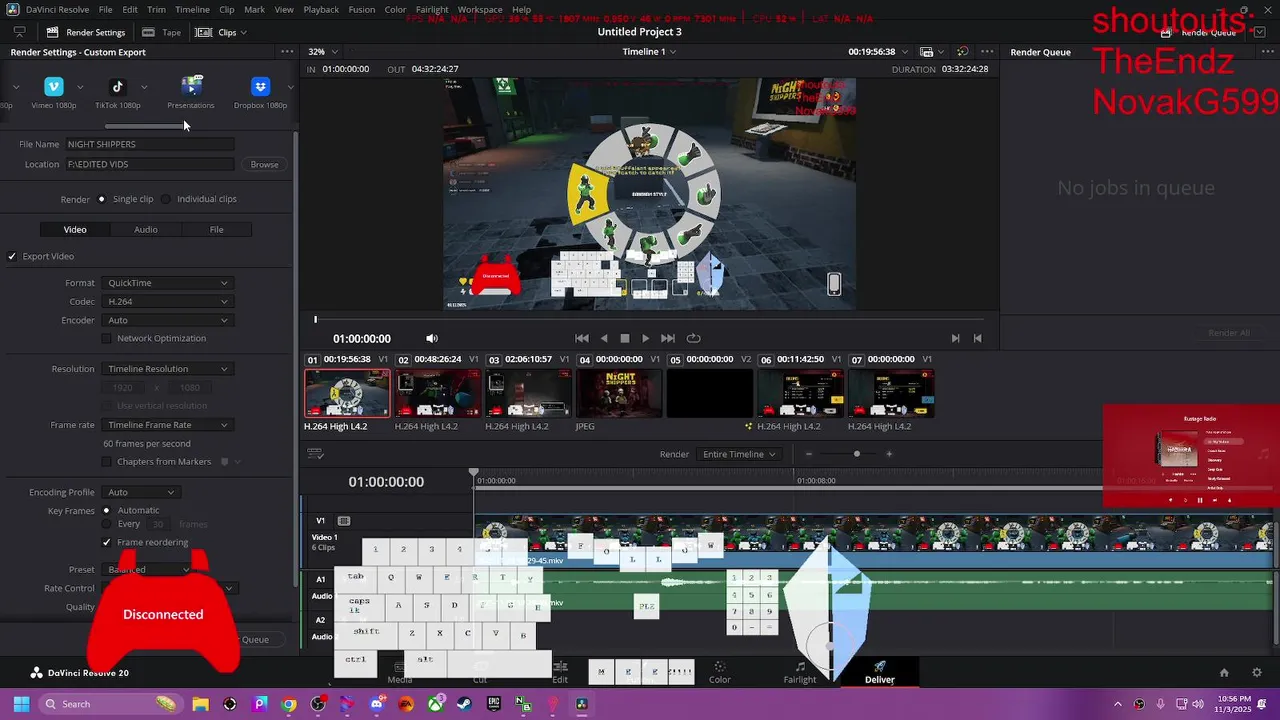
Task: Open the Fairlight page
Action: pos(799,672)
